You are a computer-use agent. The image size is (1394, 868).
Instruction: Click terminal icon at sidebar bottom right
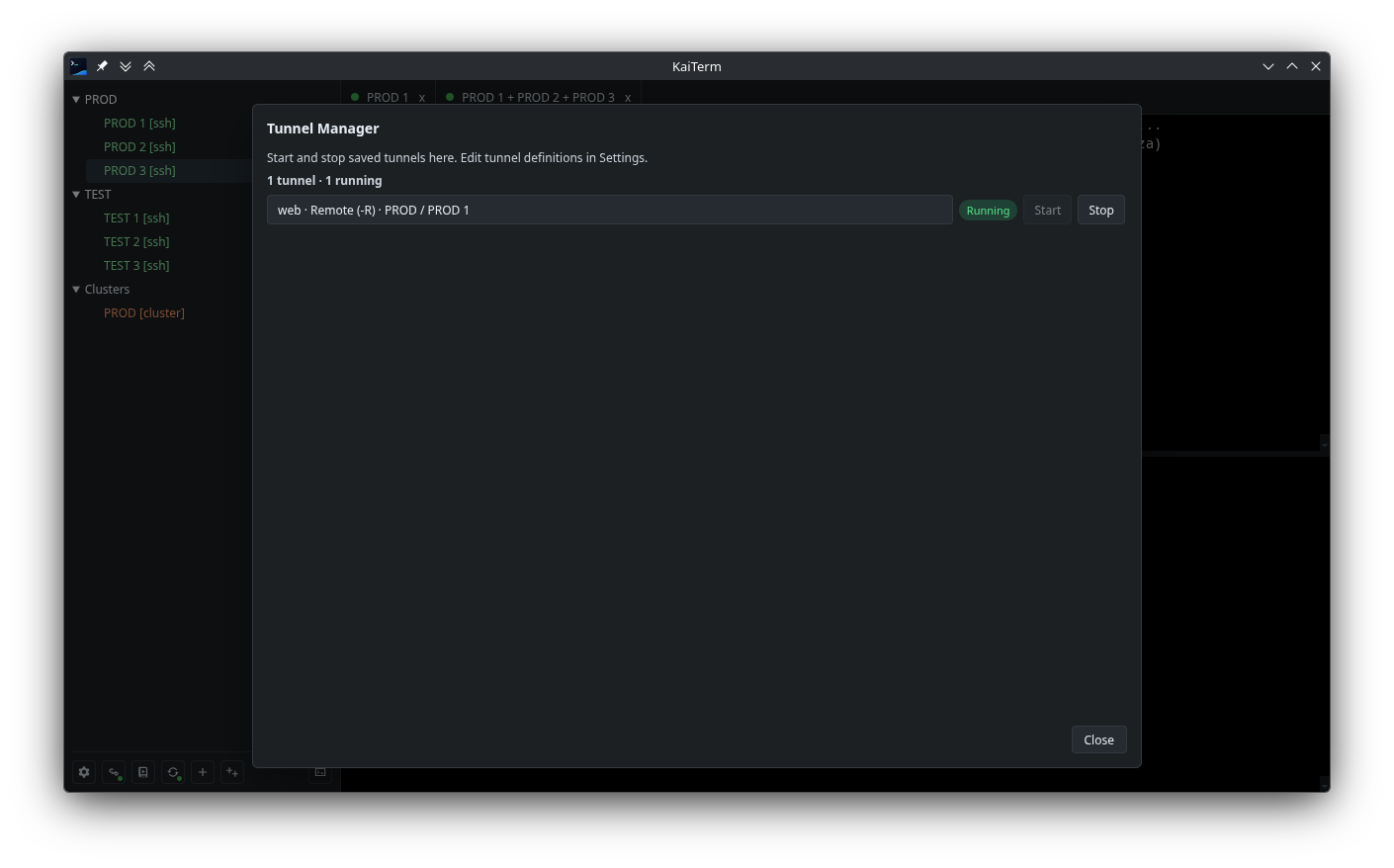coord(320,772)
